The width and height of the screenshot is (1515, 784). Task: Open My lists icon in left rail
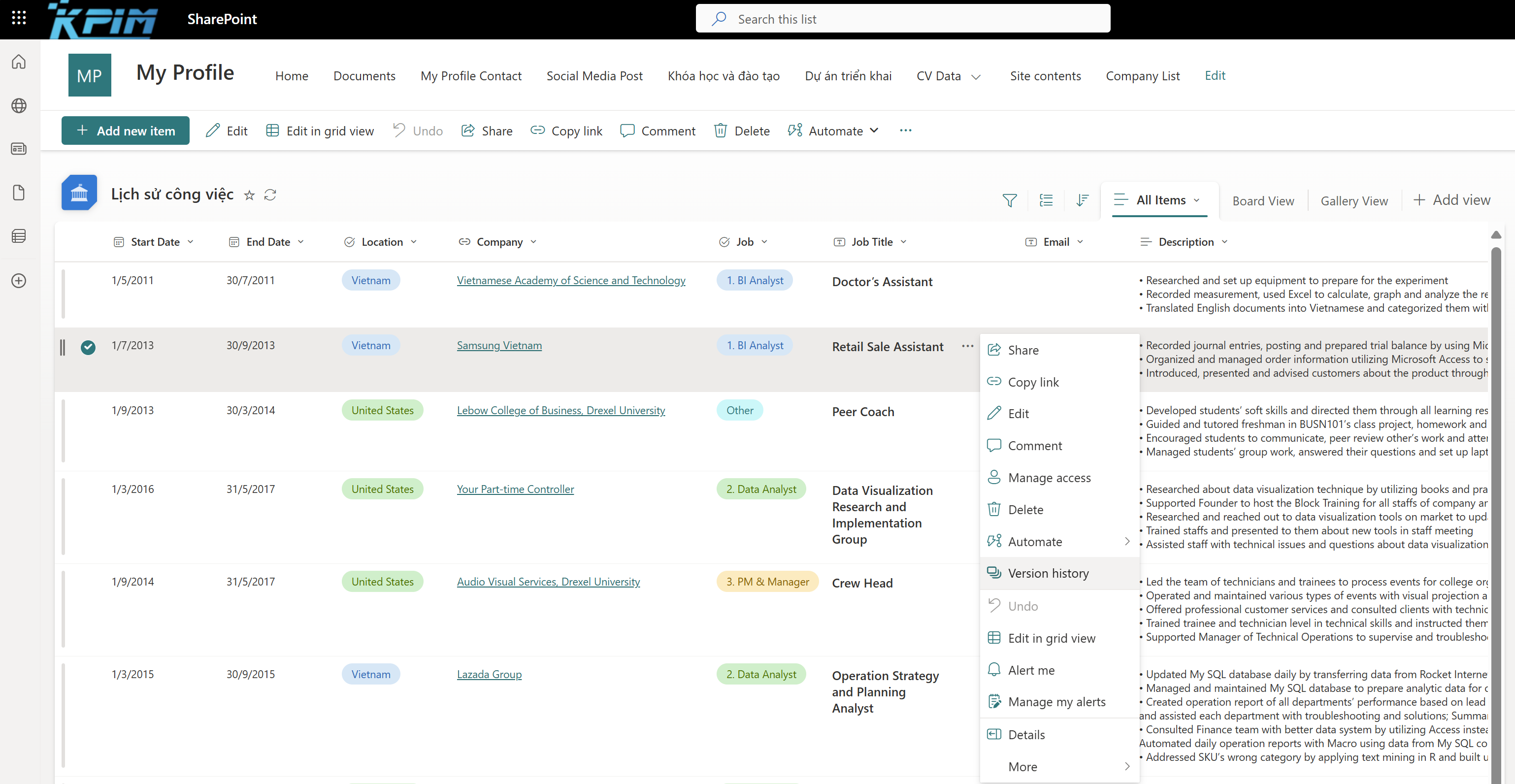tap(19, 236)
